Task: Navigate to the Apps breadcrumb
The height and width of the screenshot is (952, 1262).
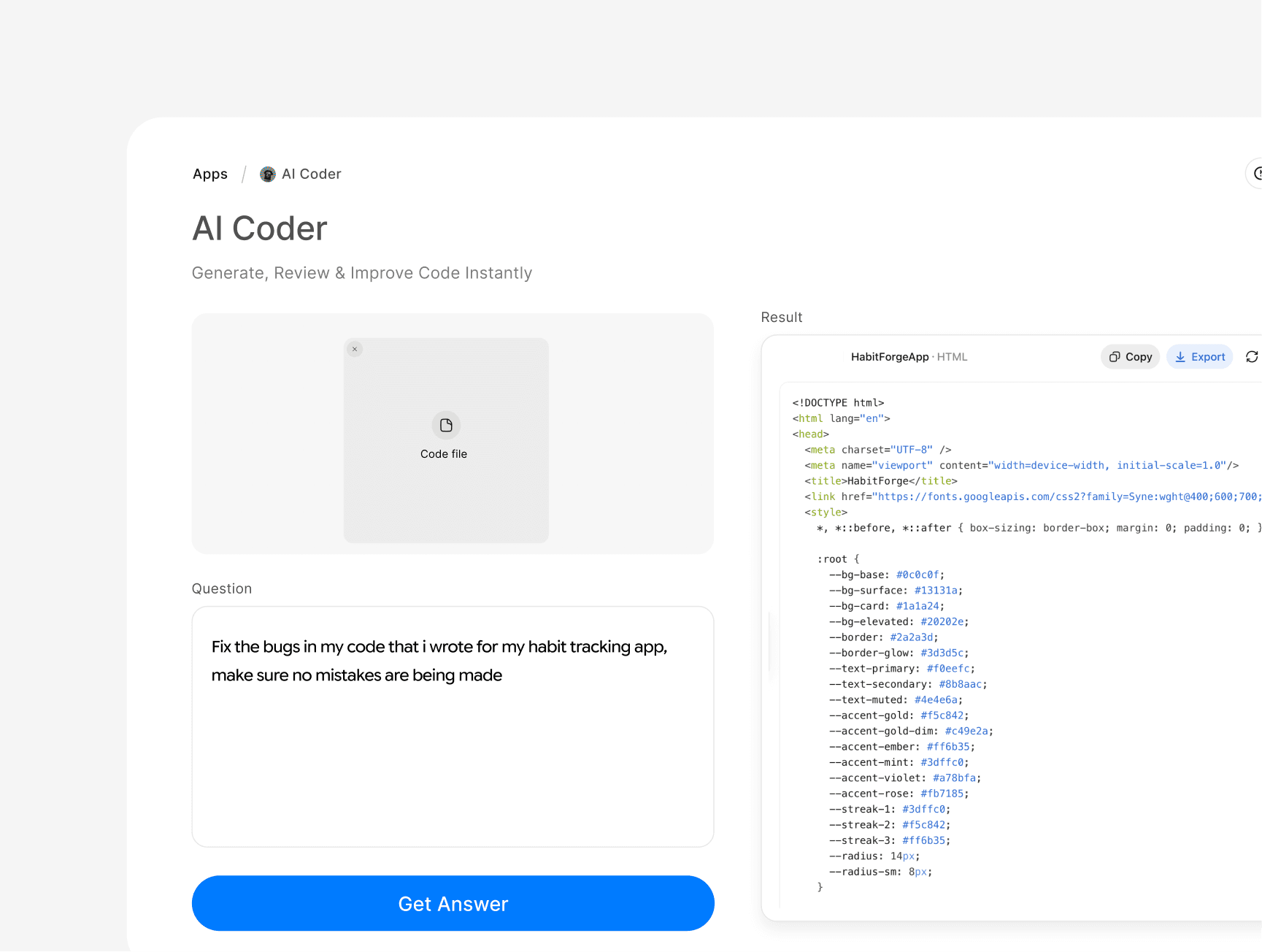Action: [209, 174]
